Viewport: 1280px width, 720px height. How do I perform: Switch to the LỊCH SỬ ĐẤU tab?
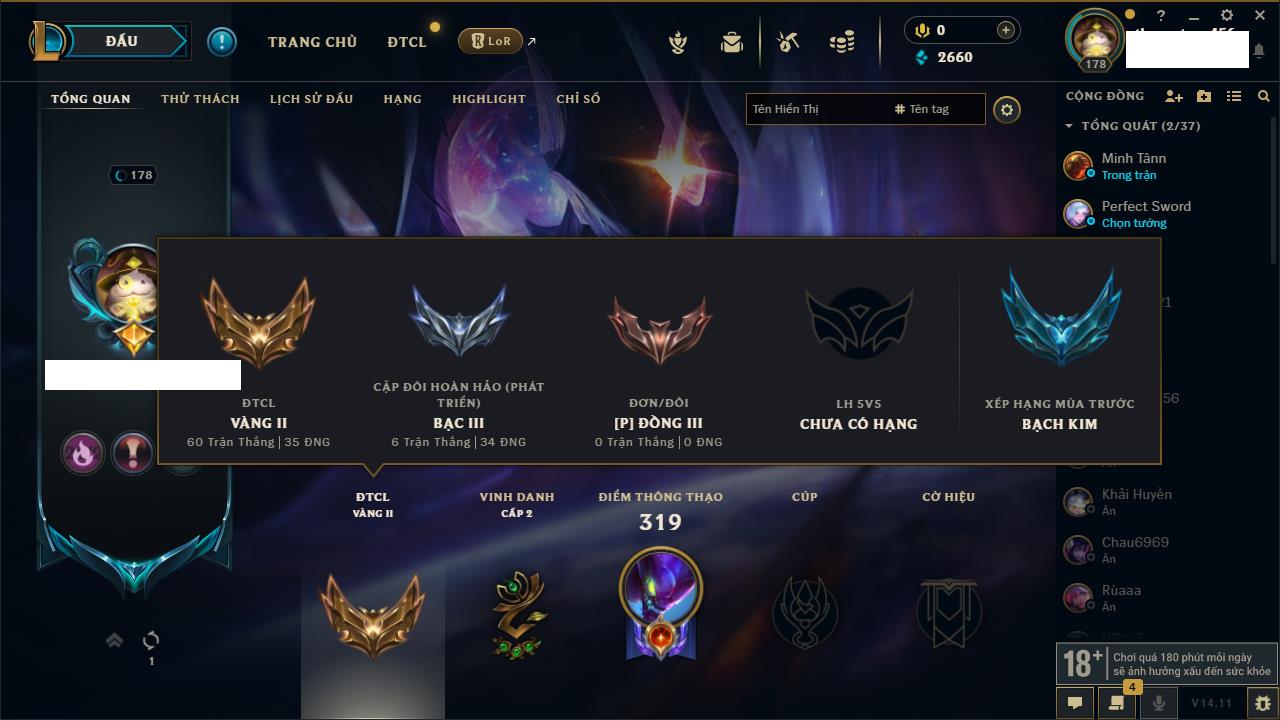pyautogui.click(x=311, y=99)
